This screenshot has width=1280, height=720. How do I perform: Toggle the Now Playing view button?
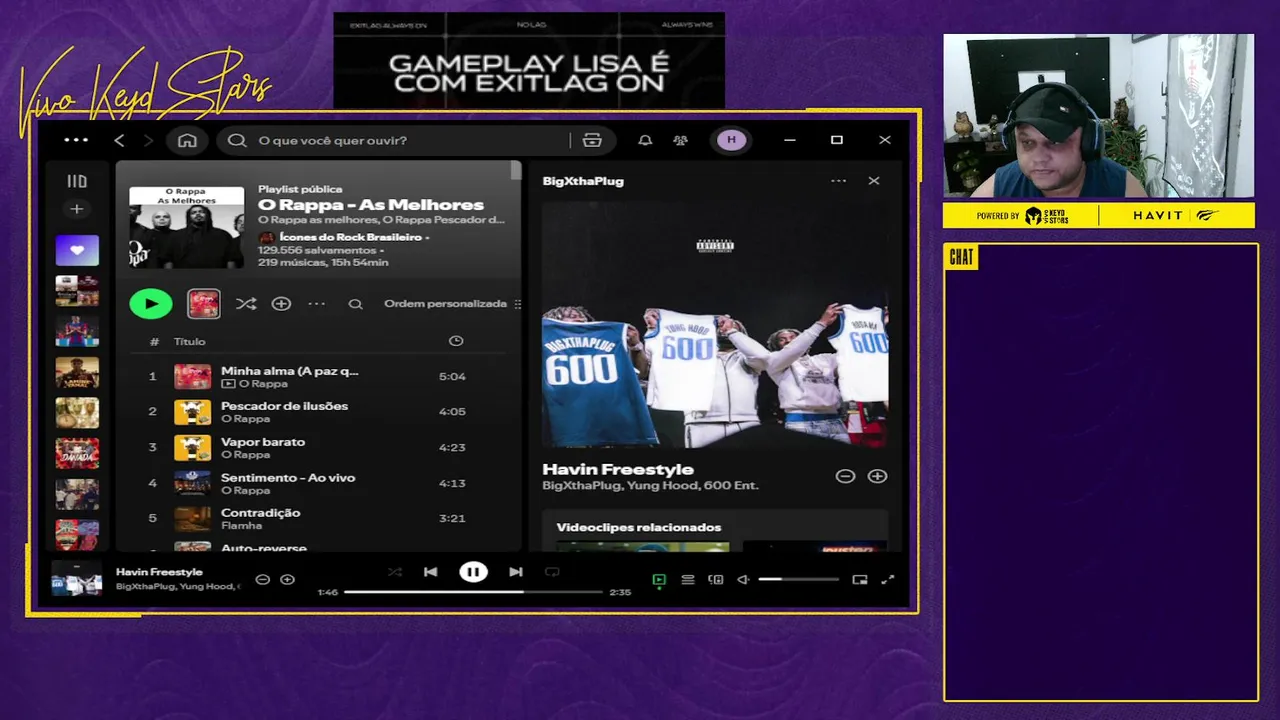coord(659,579)
